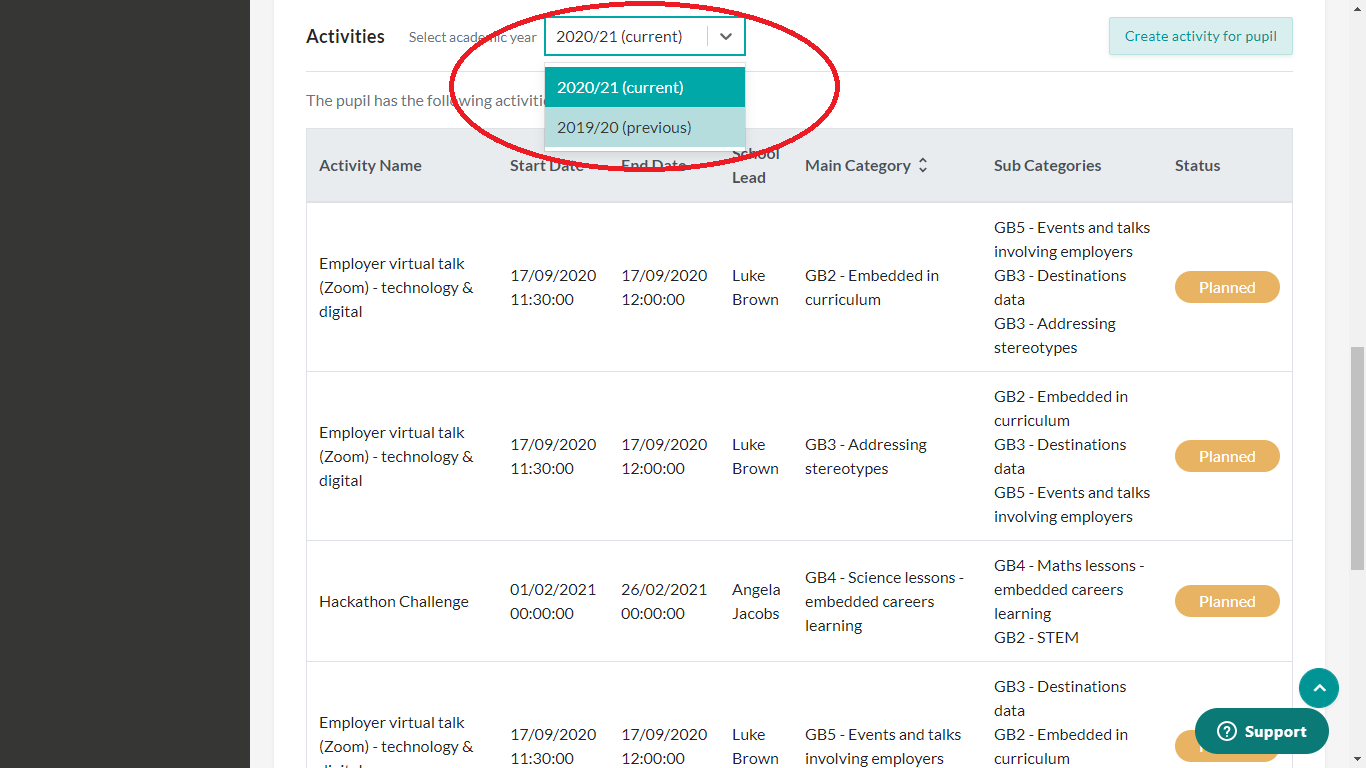Select the 2020/21 (current) option
This screenshot has width=1366, height=768.
[x=644, y=88]
